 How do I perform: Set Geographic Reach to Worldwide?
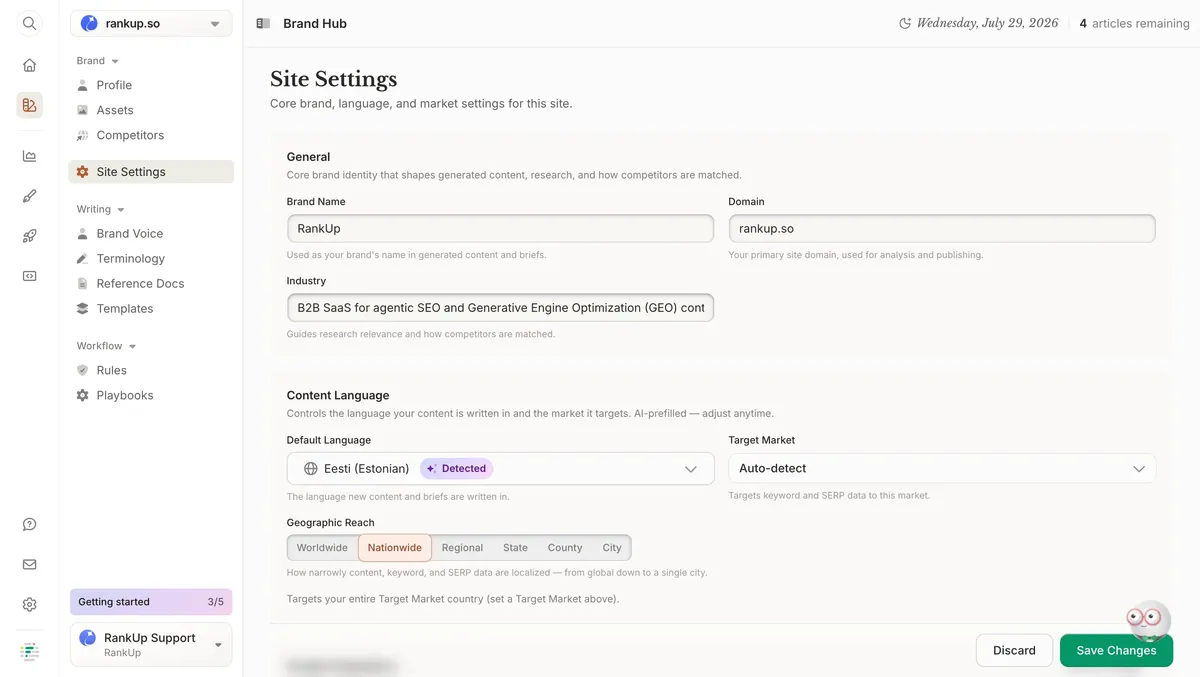322,548
